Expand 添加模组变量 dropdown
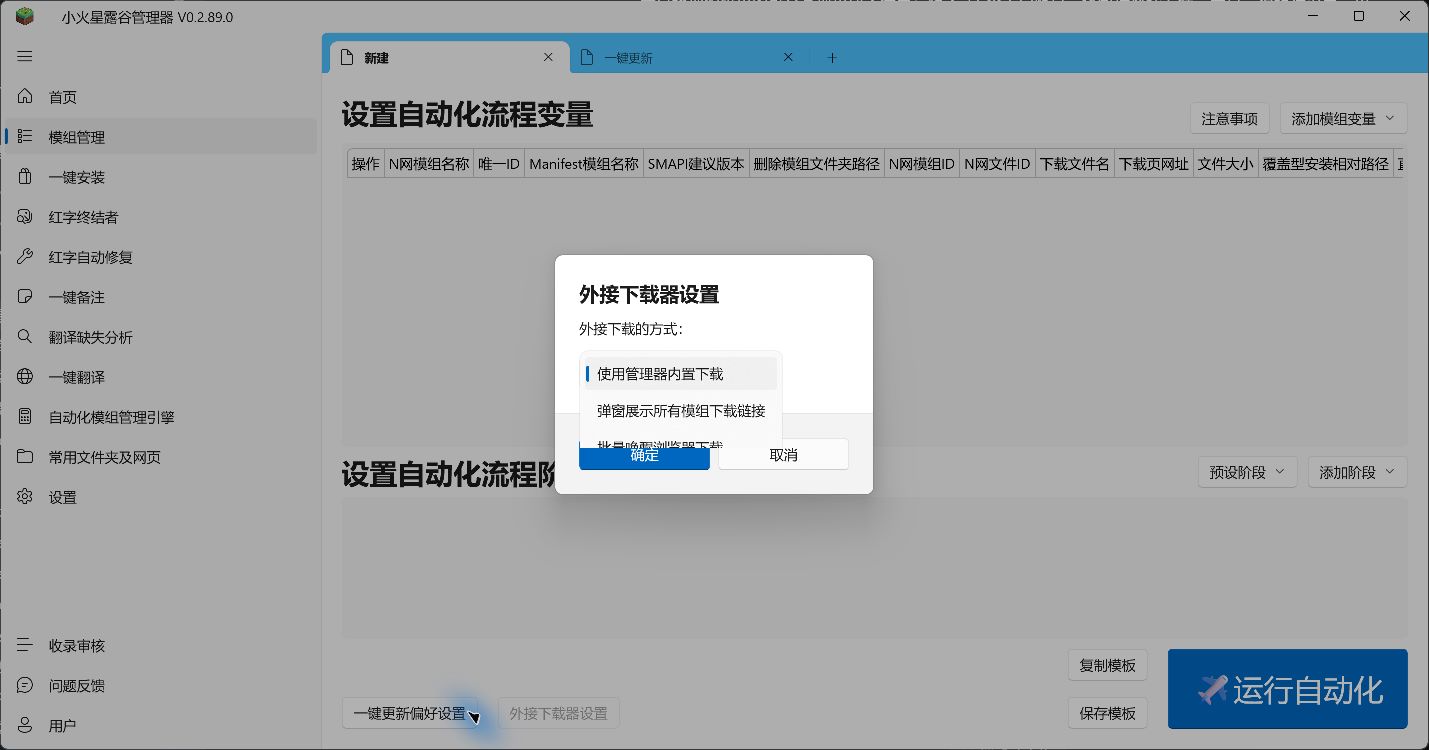This screenshot has height=750, width=1429. [1343, 118]
